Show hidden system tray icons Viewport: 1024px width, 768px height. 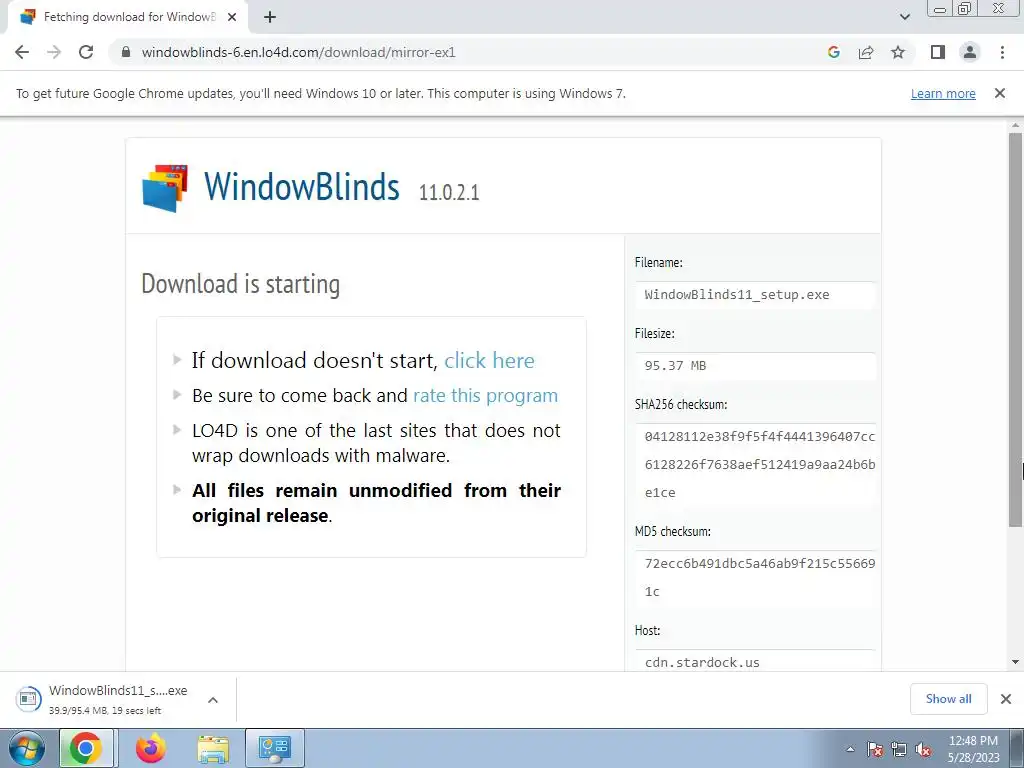850,750
